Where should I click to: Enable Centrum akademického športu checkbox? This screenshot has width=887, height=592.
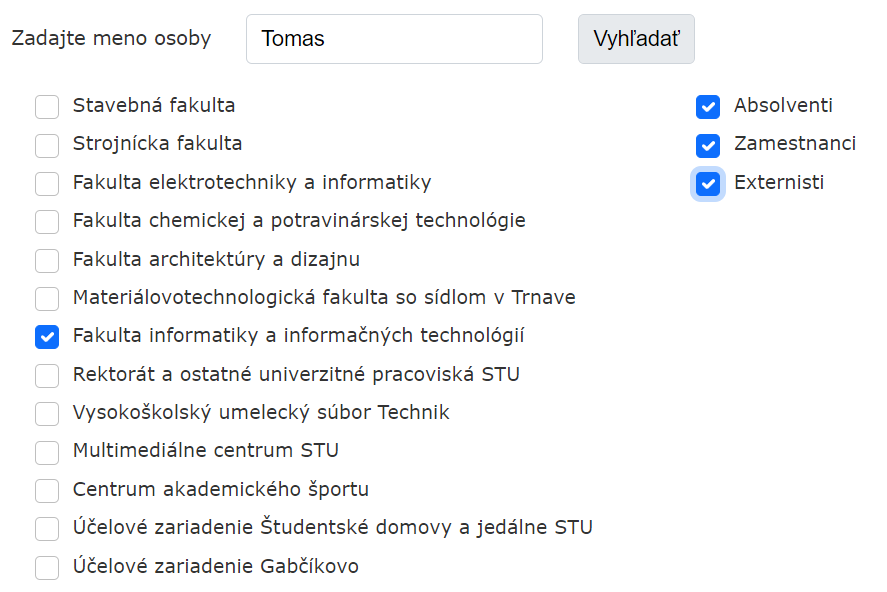tap(47, 491)
